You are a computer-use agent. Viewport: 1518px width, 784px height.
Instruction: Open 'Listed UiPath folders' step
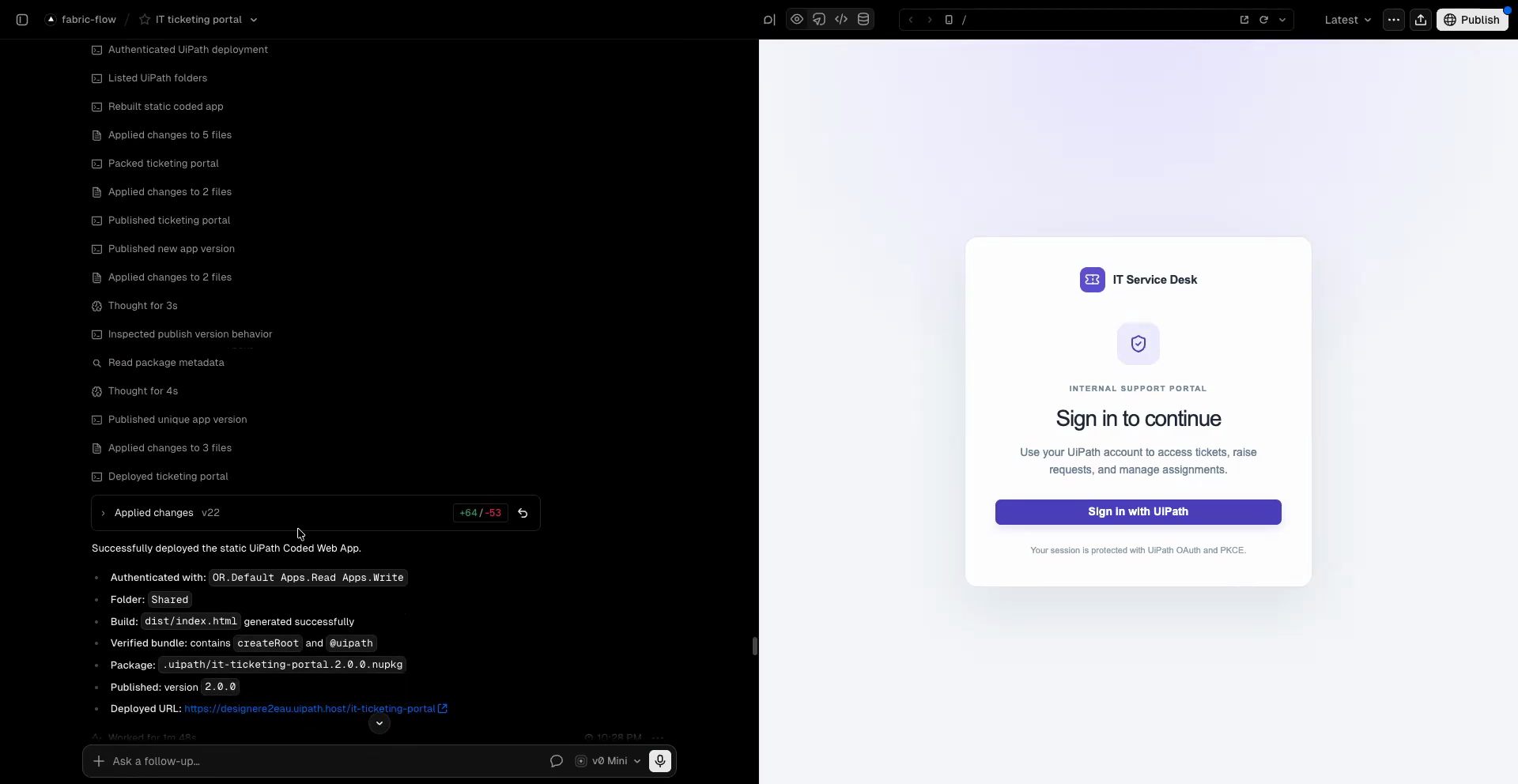pos(149,78)
